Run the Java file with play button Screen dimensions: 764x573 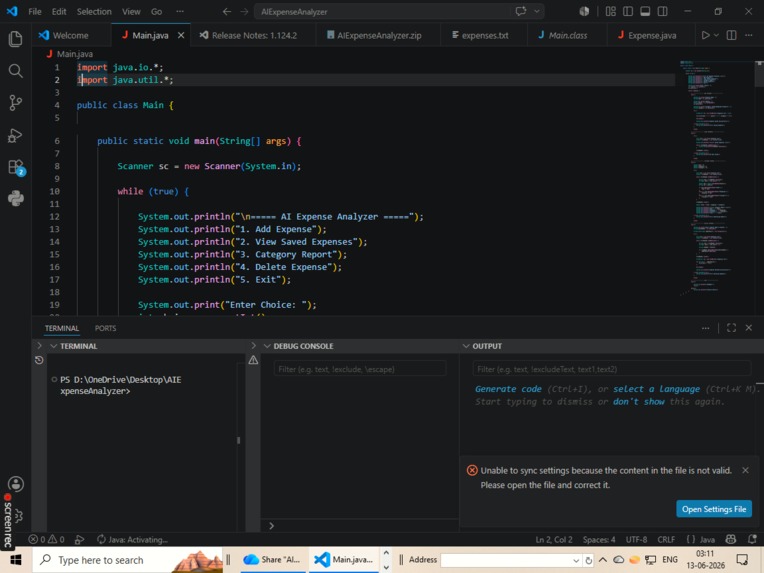(705, 35)
